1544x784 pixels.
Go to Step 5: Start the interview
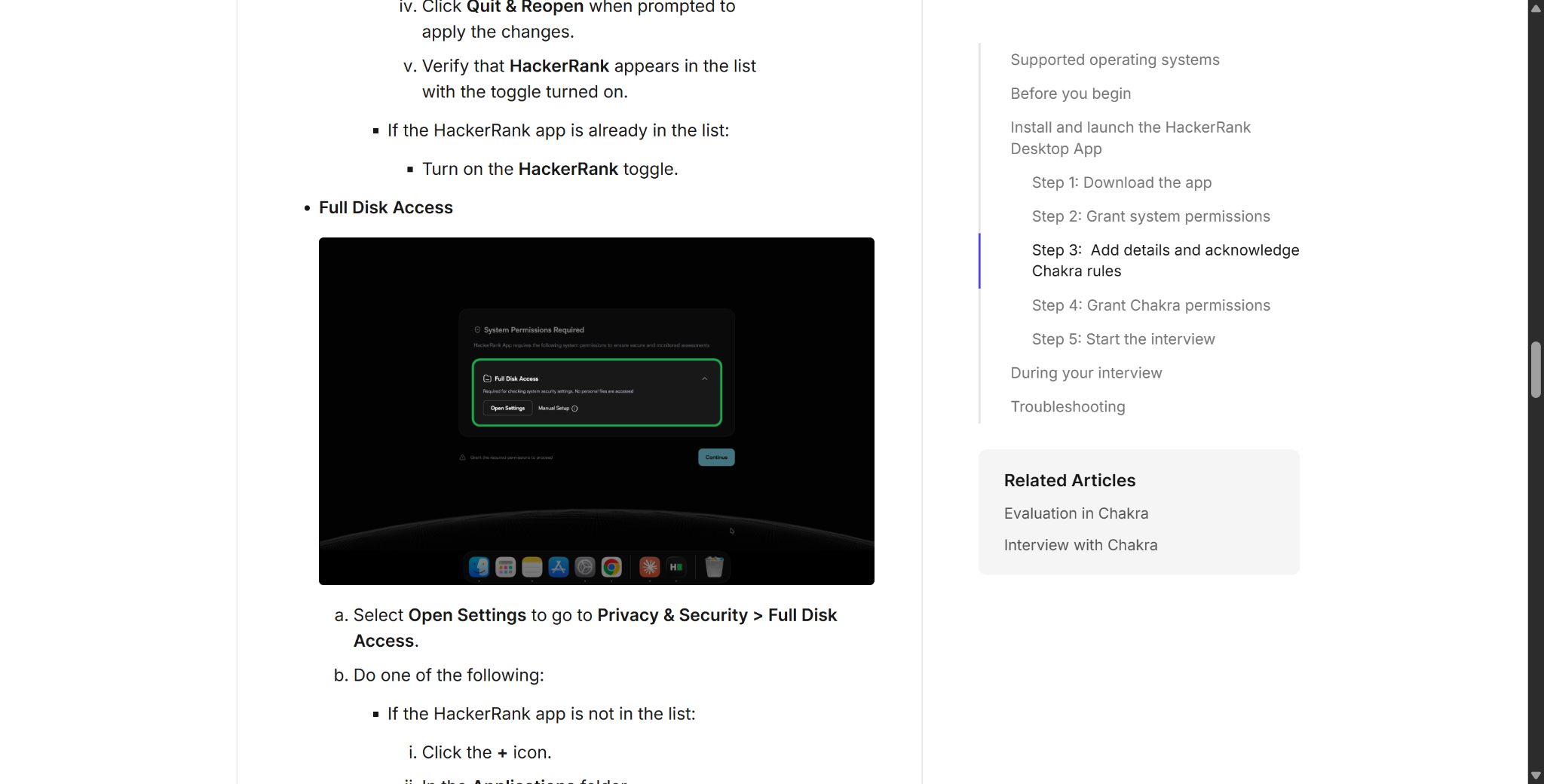[x=1123, y=339]
